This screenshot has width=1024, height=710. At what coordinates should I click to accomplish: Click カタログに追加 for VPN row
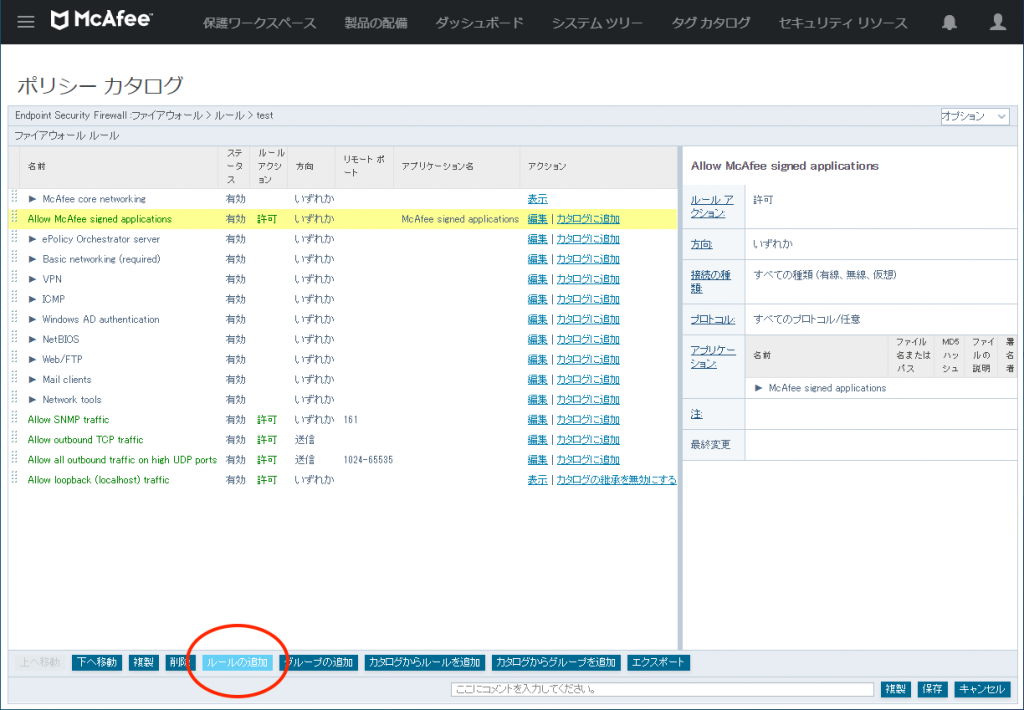588,279
